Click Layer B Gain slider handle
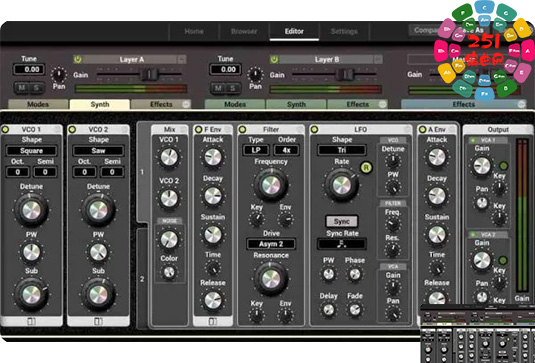The image size is (535, 363). [345, 74]
